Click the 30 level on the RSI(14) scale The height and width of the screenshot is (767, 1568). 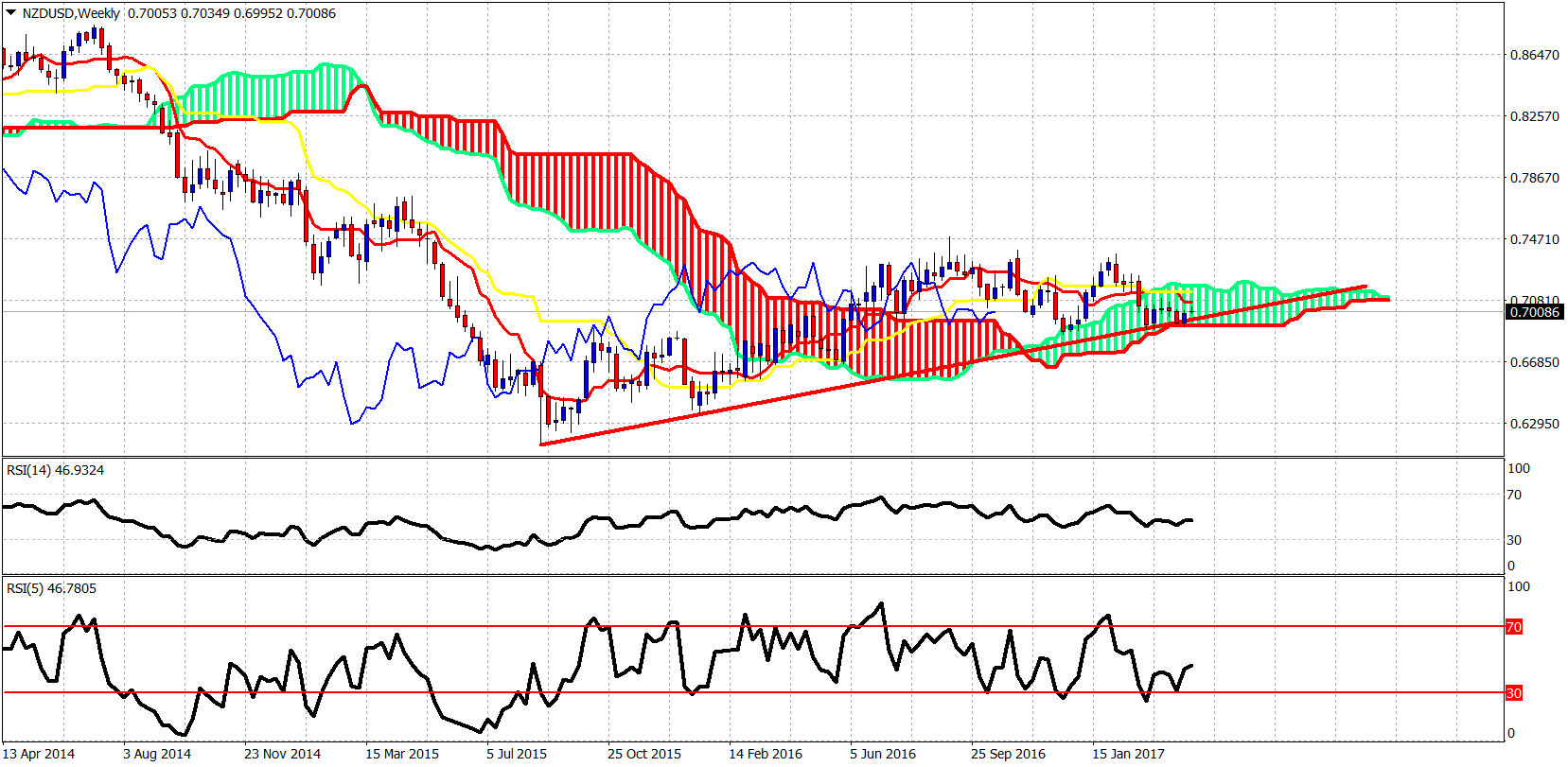coord(1514,540)
